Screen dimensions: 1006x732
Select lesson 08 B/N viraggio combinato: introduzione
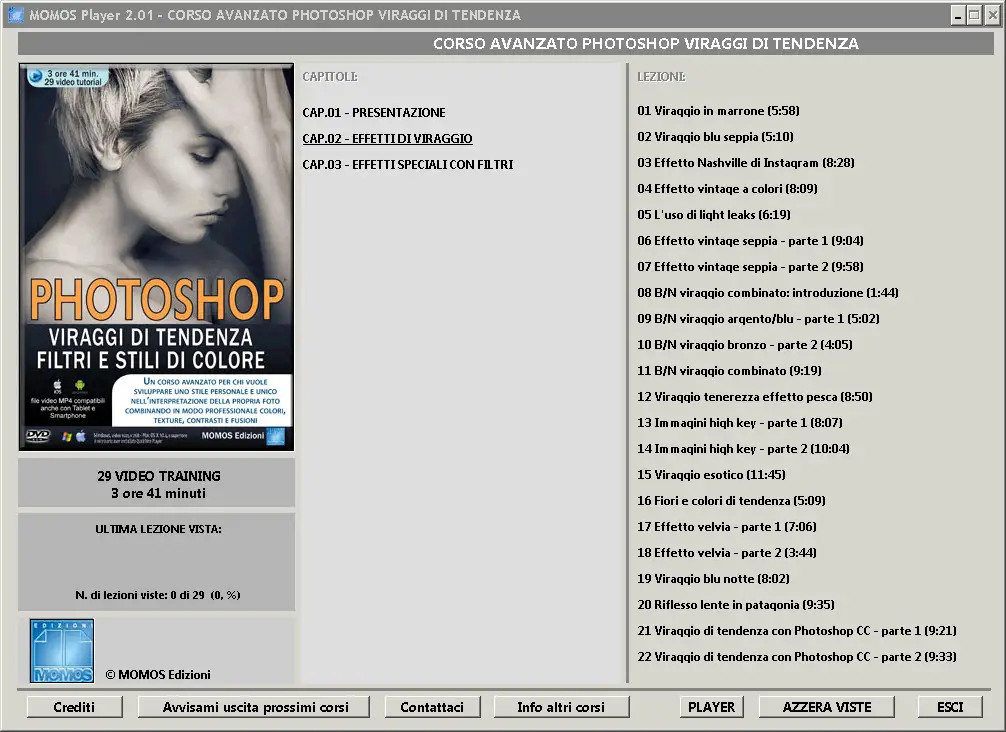point(767,293)
